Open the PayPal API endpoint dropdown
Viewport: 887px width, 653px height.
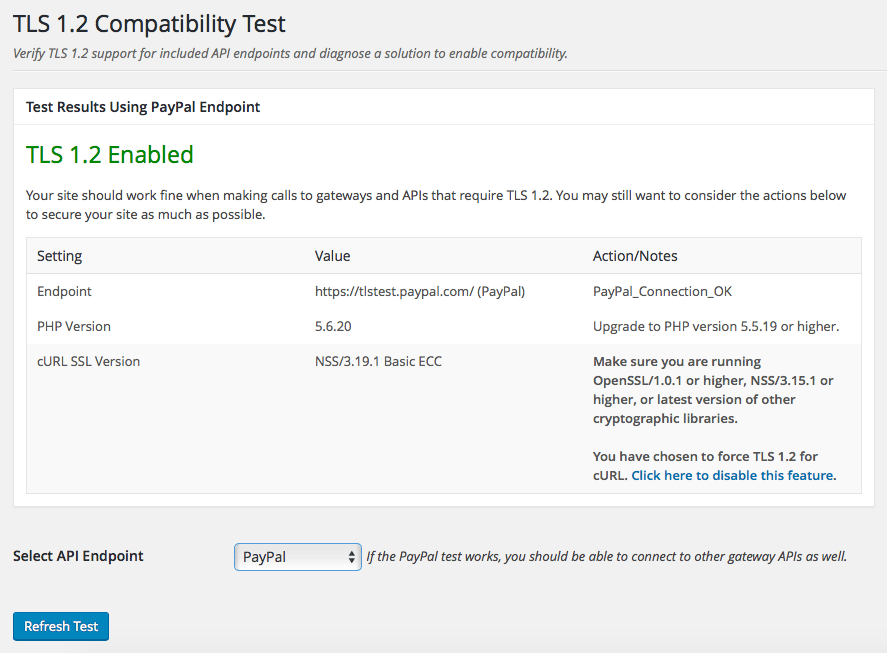click(x=298, y=557)
